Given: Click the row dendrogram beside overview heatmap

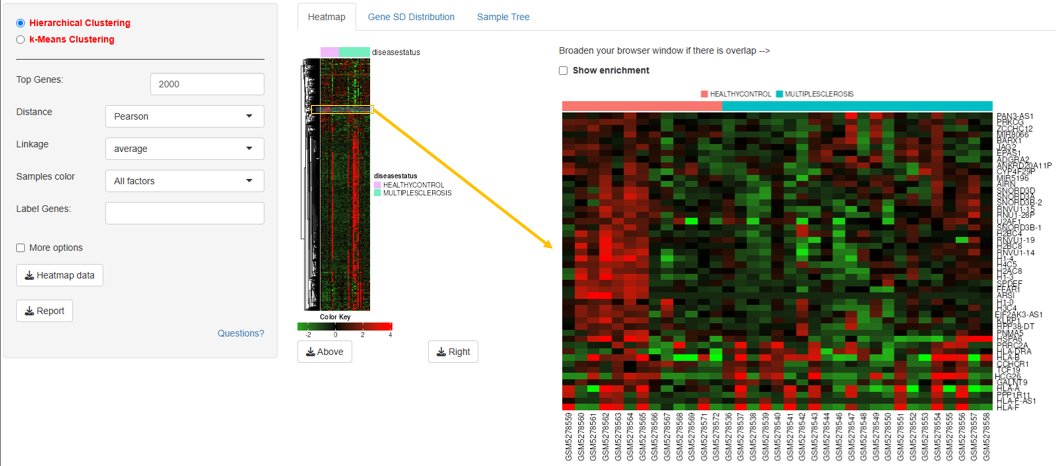Looking at the screenshot, I should [x=308, y=185].
